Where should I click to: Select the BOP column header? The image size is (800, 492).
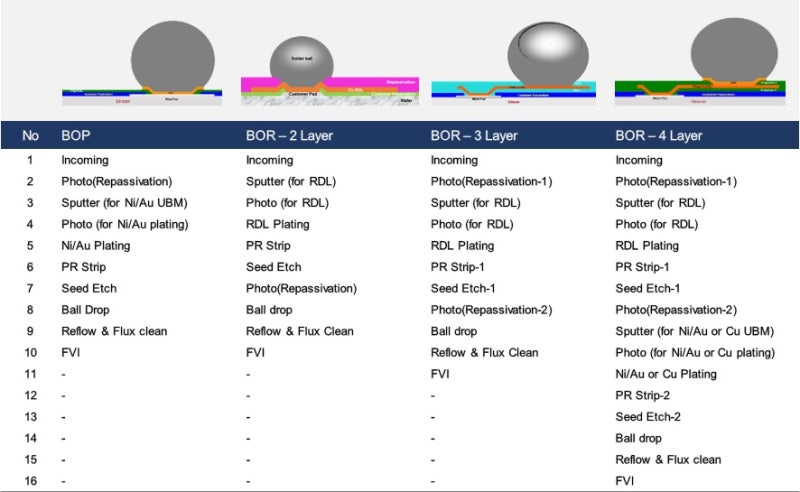coord(76,136)
